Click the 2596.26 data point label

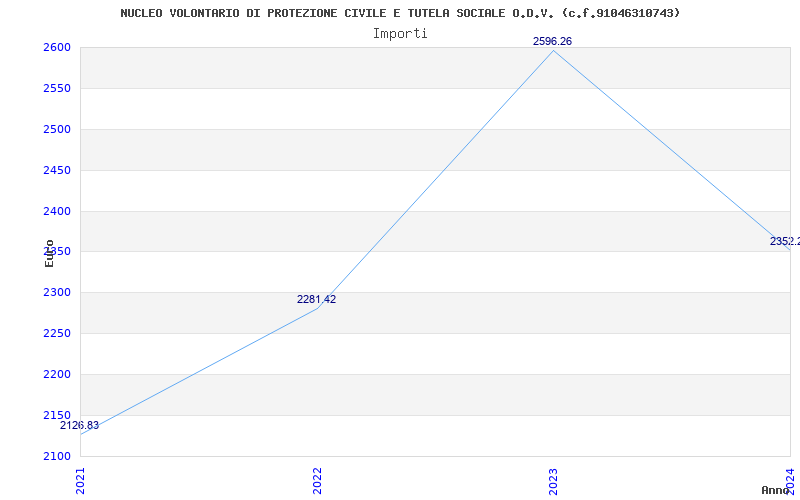pyautogui.click(x=553, y=41)
